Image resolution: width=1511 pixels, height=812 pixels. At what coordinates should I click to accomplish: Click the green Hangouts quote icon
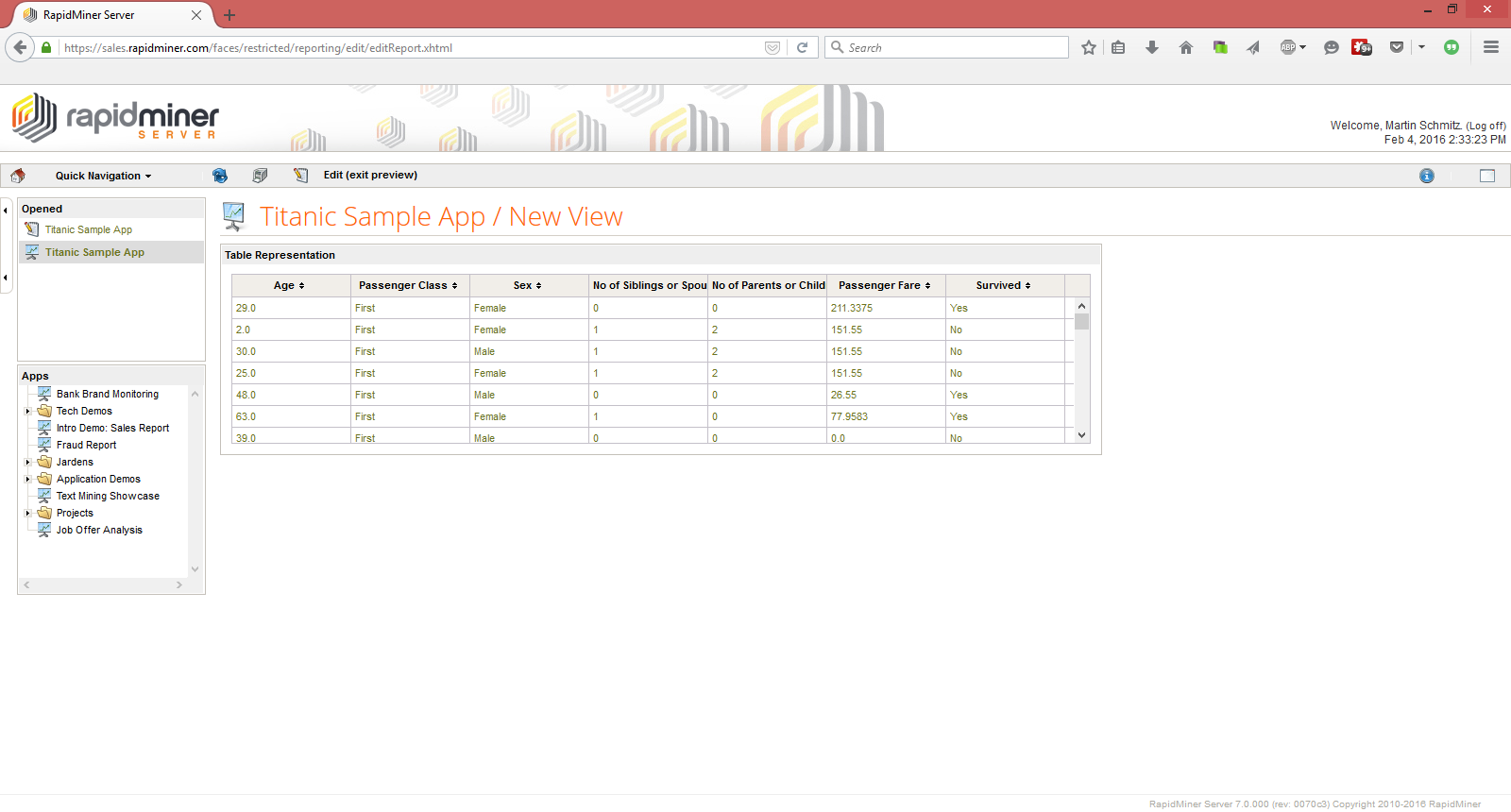click(1451, 47)
